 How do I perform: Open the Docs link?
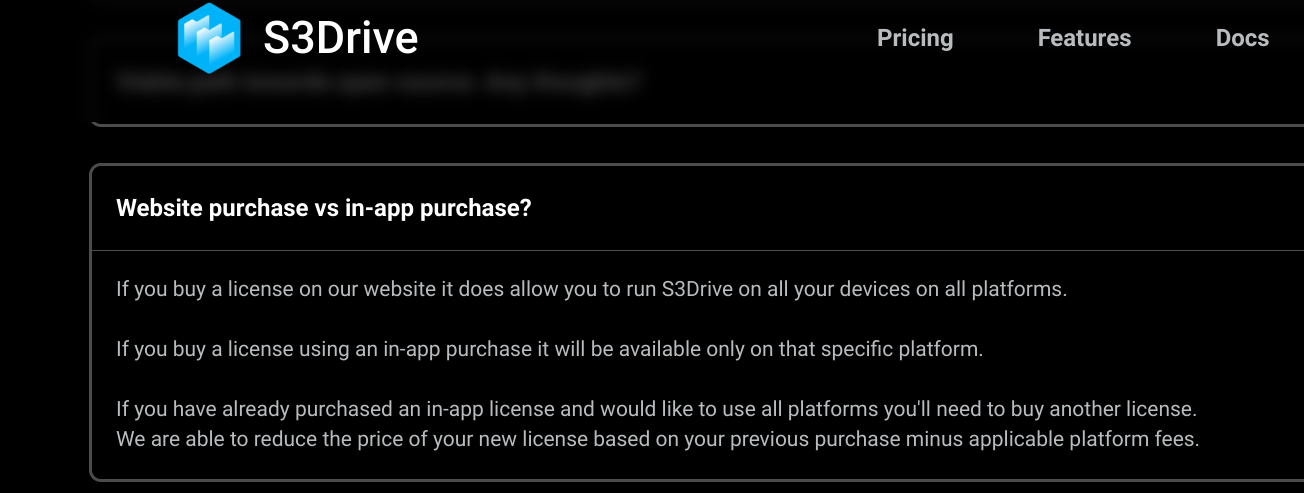pyautogui.click(x=1242, y=38)
